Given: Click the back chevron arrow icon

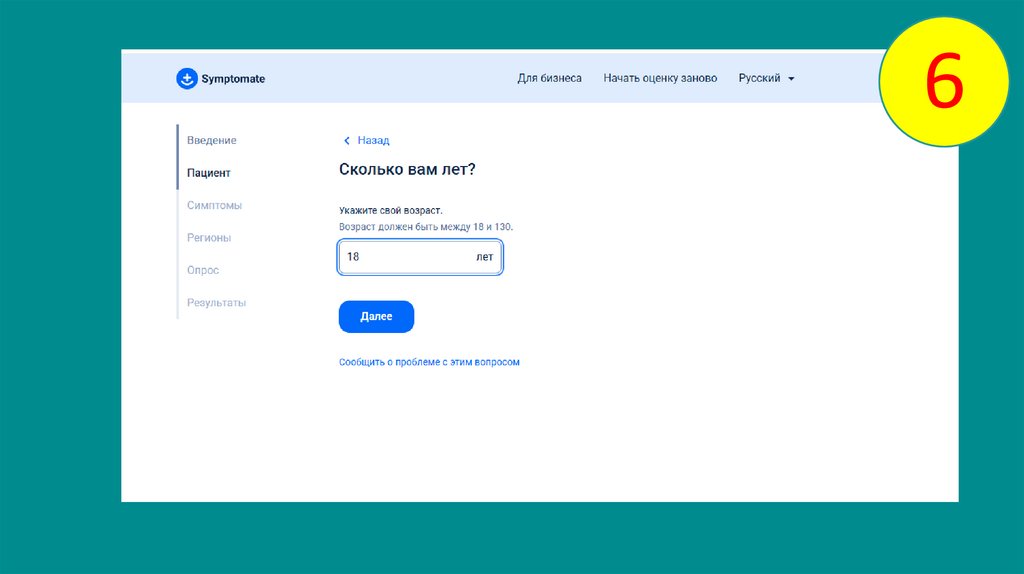Looking at the screenshot, I should [x=347, y=140].
